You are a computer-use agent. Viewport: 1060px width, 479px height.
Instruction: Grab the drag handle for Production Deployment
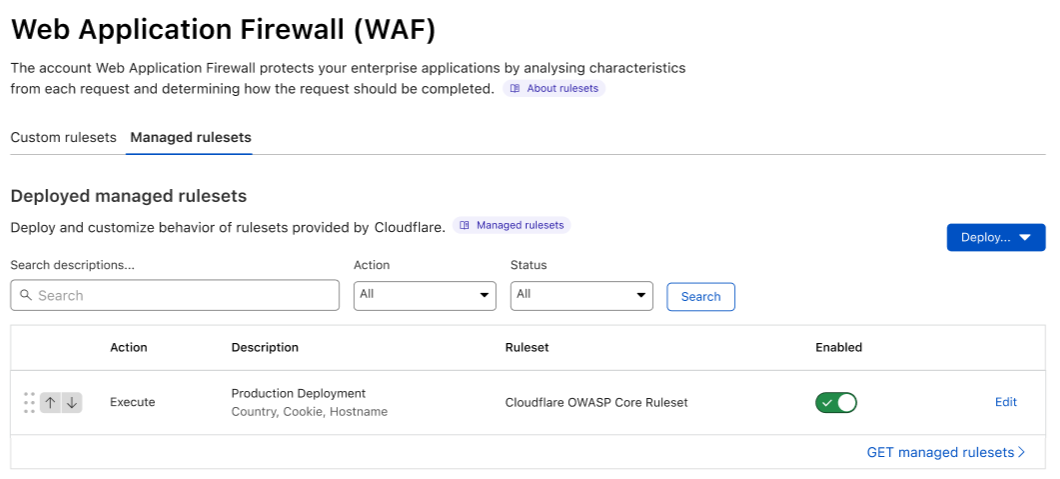[29, 402]
